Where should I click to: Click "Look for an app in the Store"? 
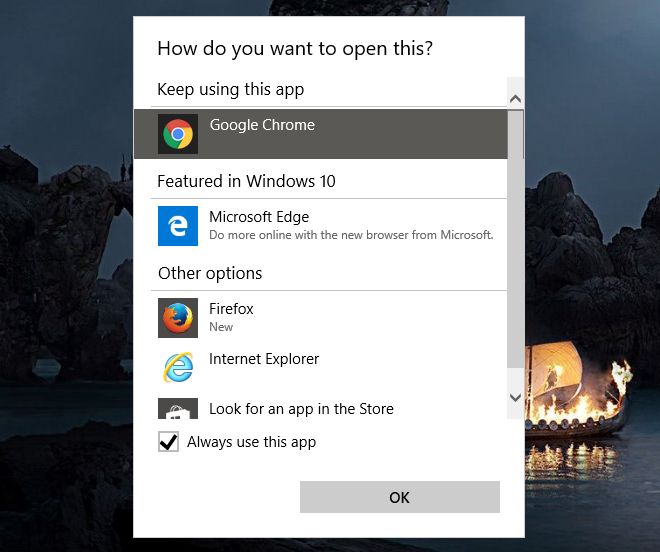click(301, 409)
